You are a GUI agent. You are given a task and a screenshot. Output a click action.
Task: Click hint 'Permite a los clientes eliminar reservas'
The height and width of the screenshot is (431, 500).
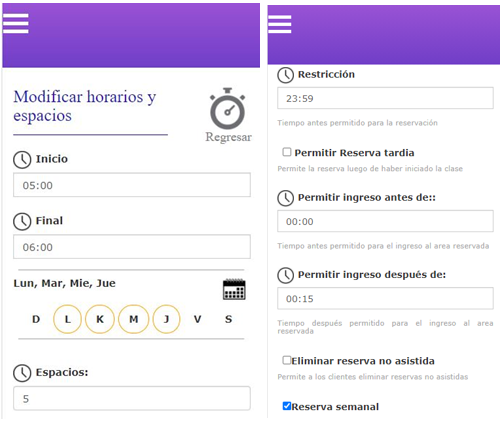pyautogui.click(x=373, y=377)
